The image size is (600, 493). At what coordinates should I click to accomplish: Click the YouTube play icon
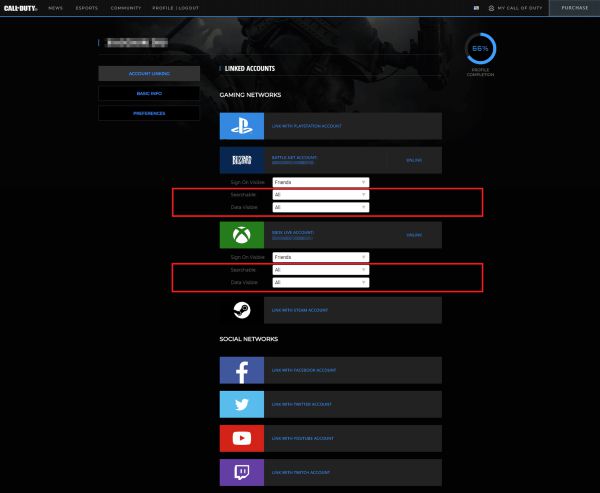click(242, 438)
